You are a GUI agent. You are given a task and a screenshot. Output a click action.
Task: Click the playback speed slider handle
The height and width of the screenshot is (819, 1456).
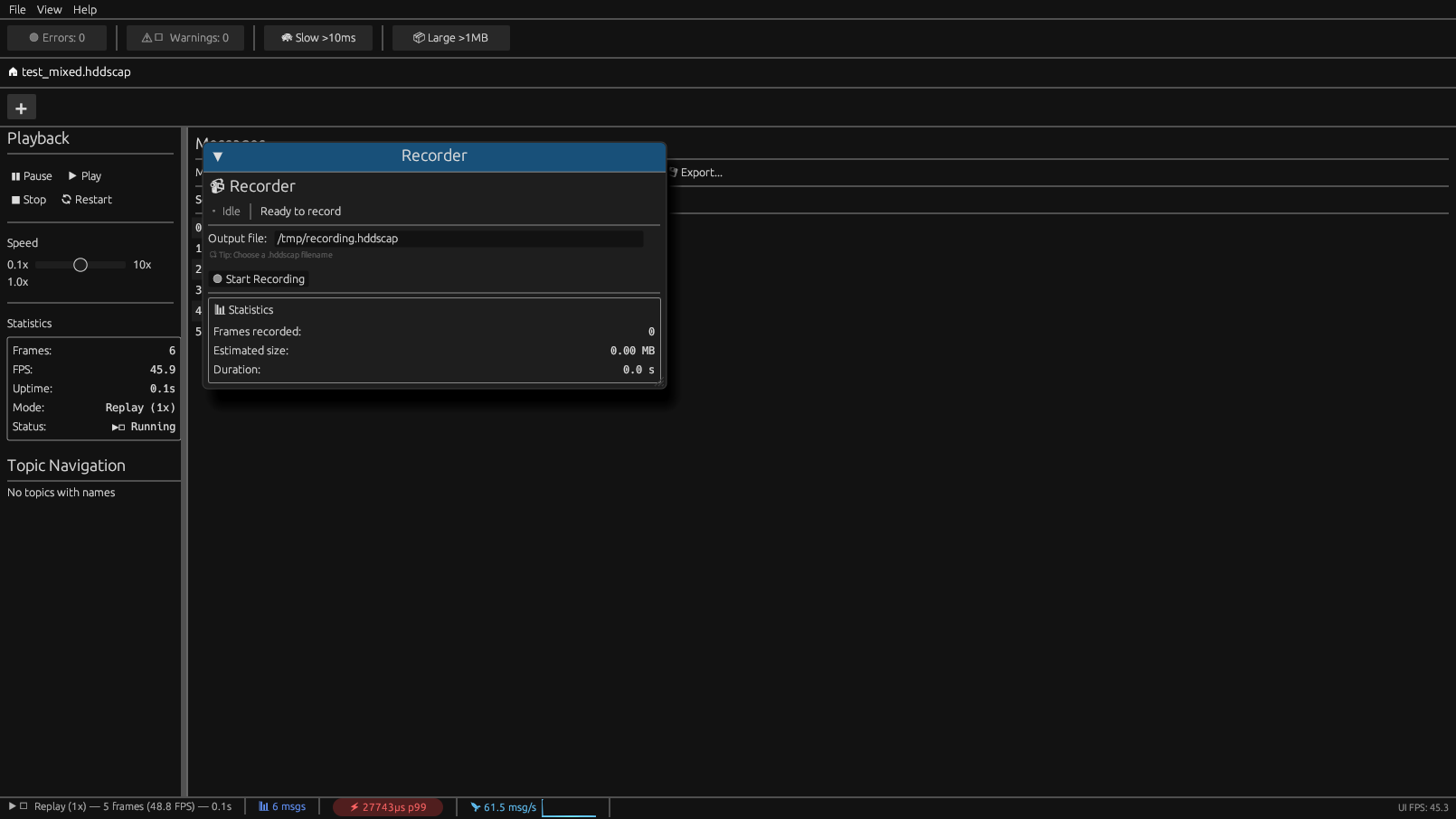pos(80,265)
